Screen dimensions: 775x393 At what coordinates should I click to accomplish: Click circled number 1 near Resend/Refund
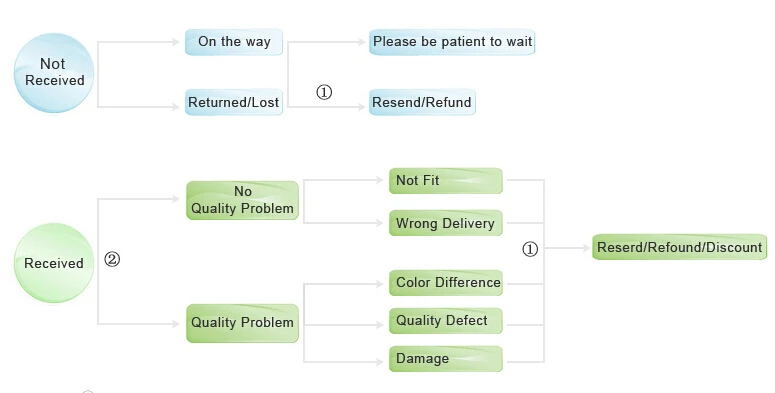pos(324,92)
